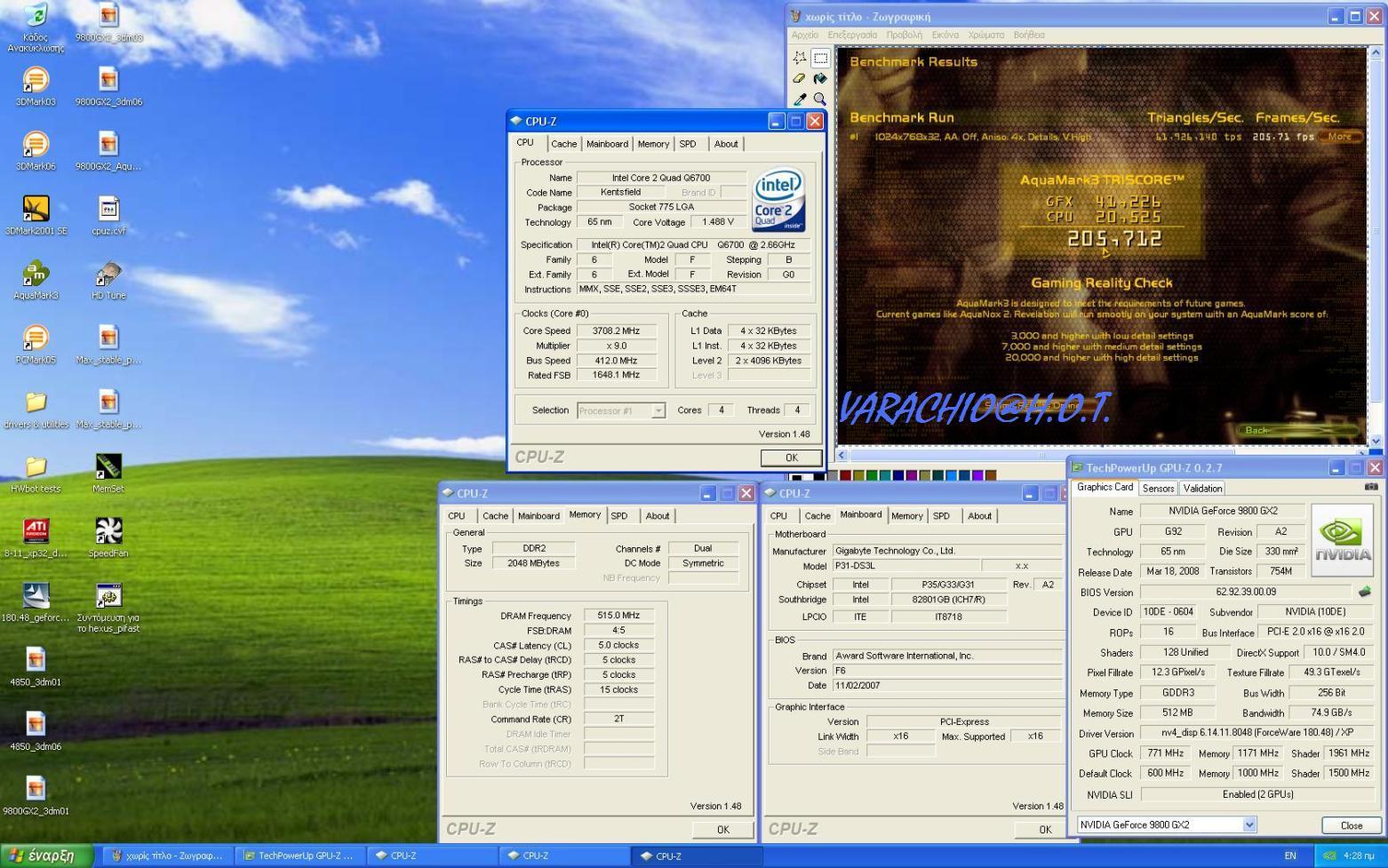Click the Close button in GPU-Z

coord(1351,825)
